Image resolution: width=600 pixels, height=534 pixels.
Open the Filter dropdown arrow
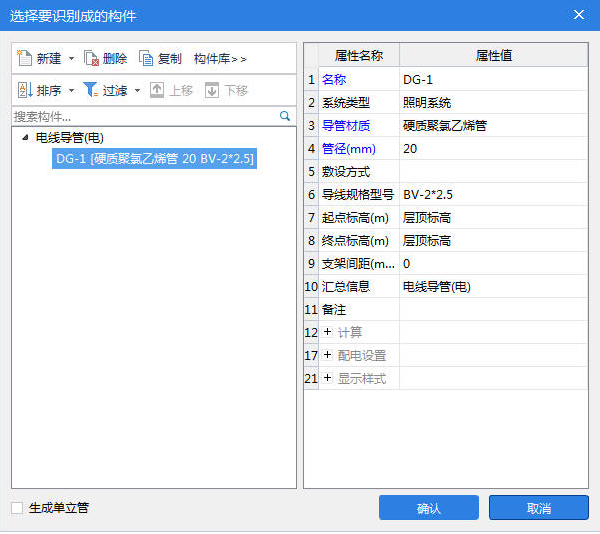(x=137, y=90)
